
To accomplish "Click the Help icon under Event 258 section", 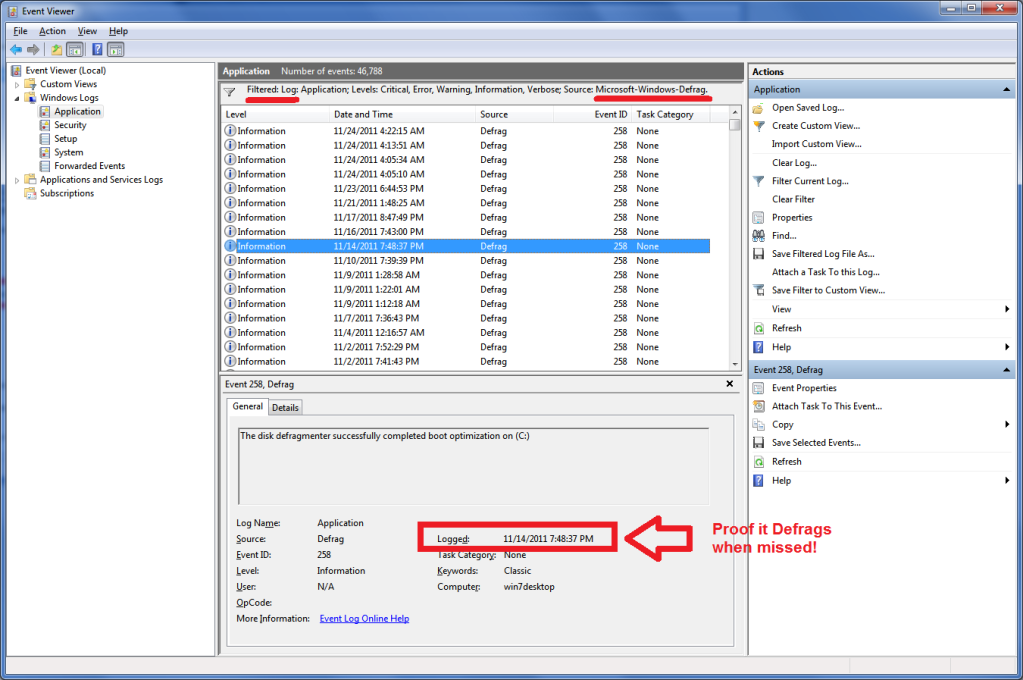I will coord(759,480).
